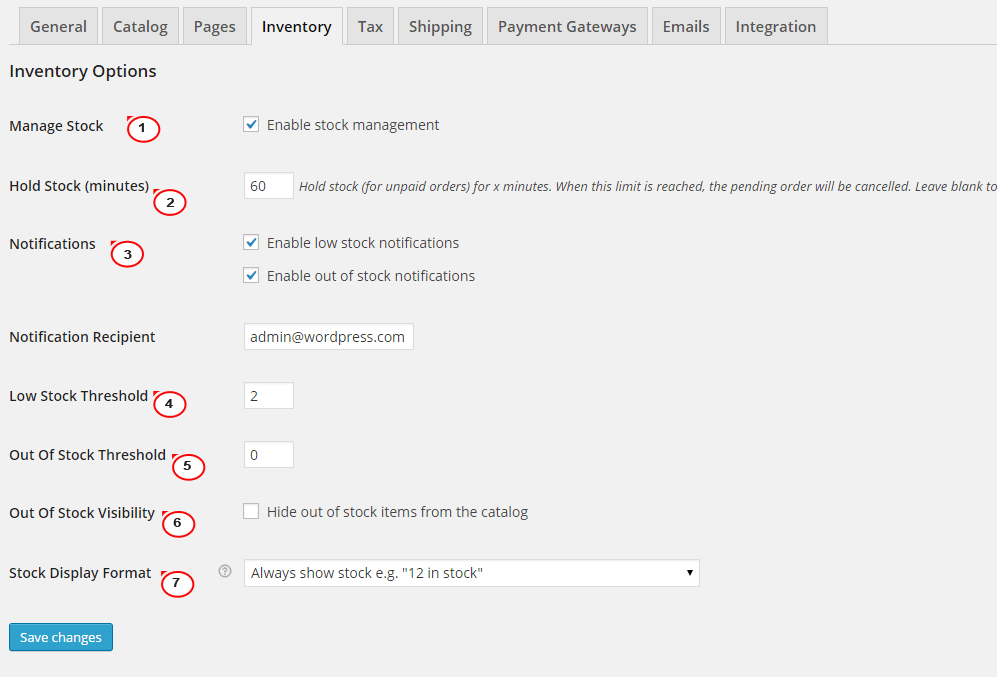Switch to the Shipping tab
The width and height of the screenshot is (997, 677).
[440, 26]
